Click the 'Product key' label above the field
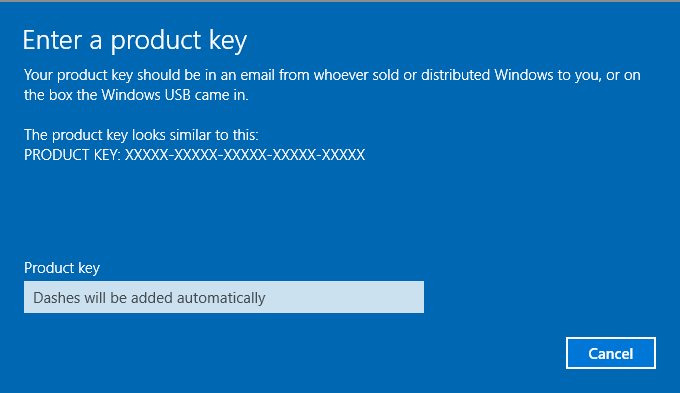680x393 pixels. [62, 268]
